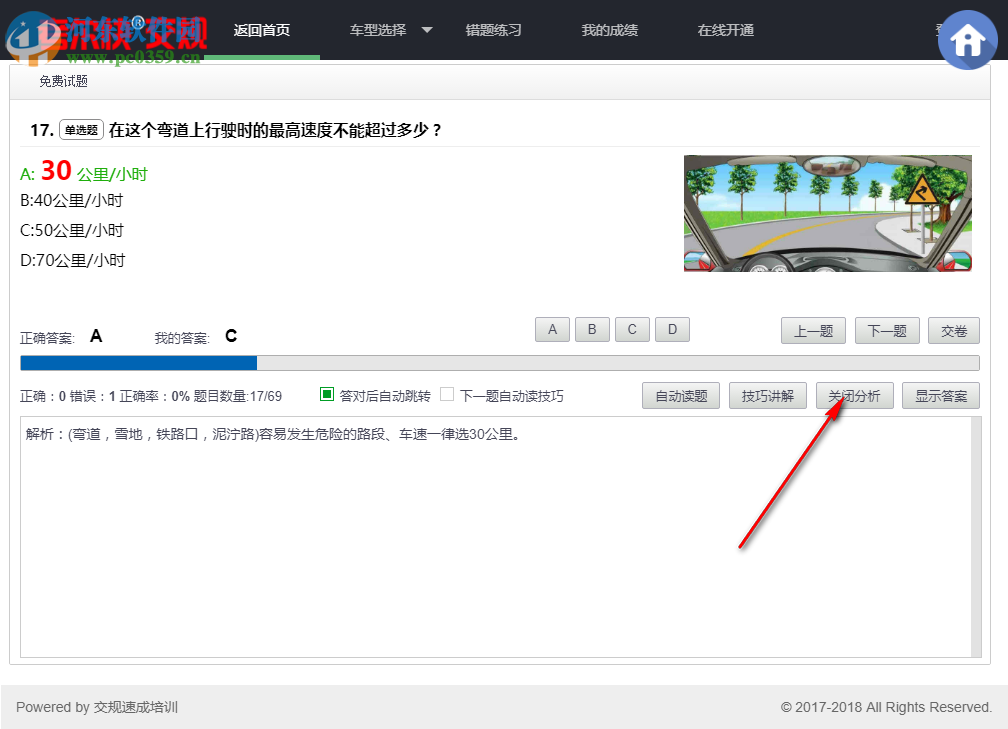Switch to the 免费试题 tab
Screen dimensions: 1008x729
[62, 81]
